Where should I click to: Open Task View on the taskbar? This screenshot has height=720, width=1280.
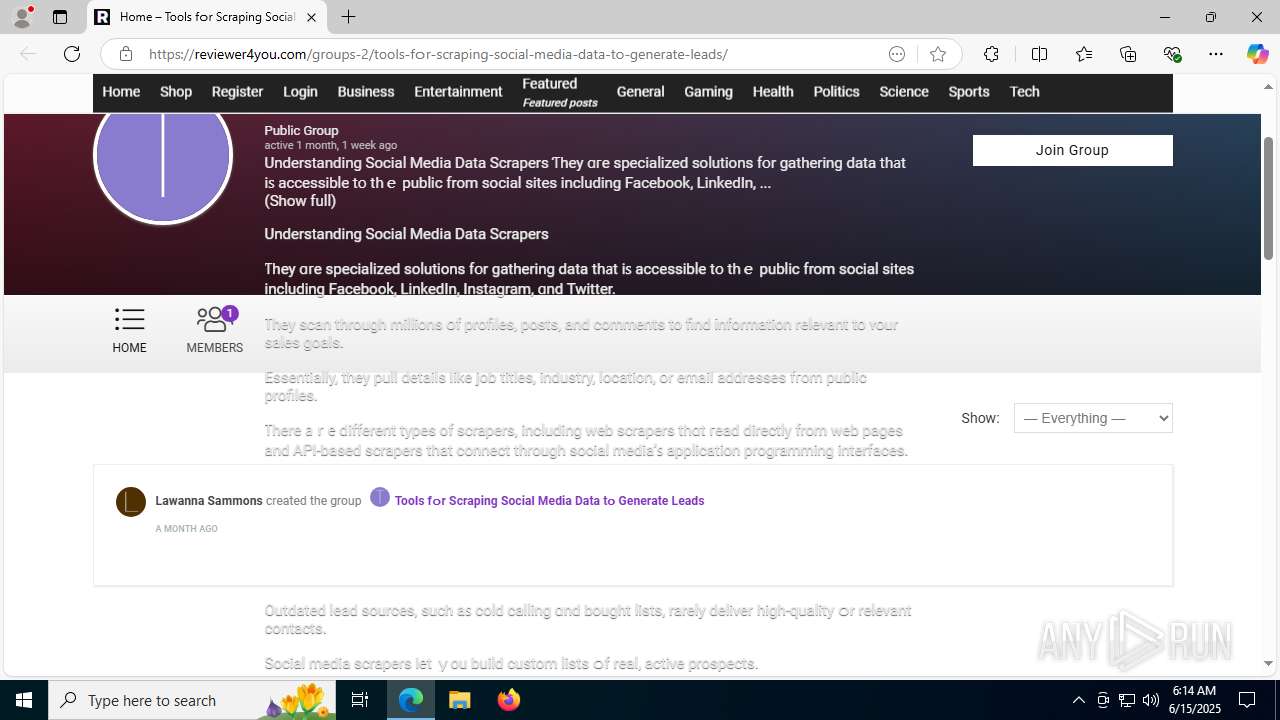coord(360,700)
